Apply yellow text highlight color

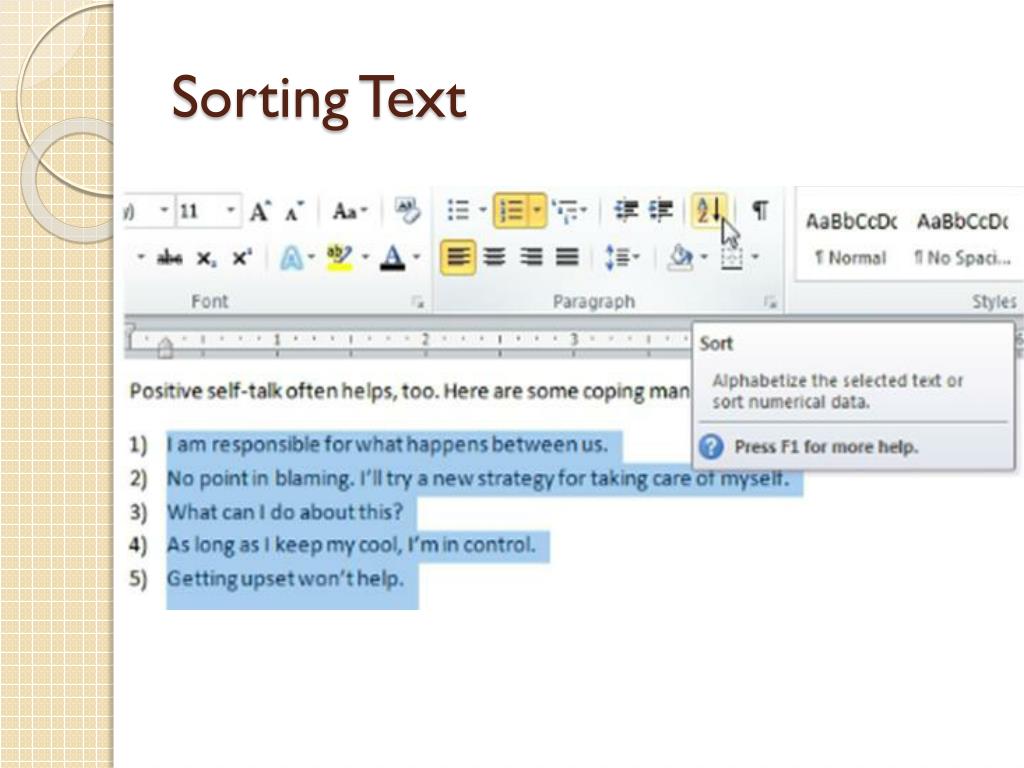(x=340, y=258)
